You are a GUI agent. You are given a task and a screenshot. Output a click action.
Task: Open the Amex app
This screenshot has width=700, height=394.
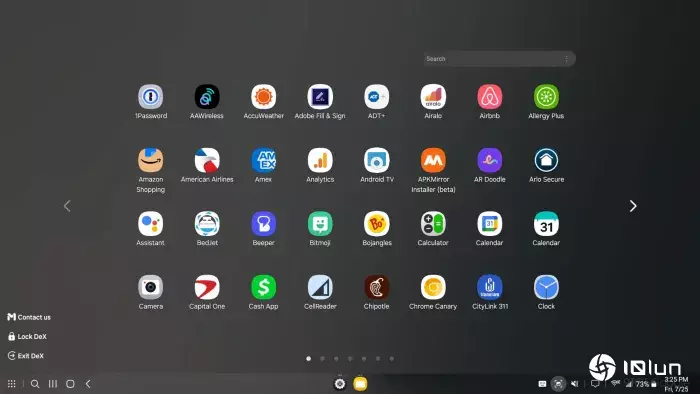263,160
